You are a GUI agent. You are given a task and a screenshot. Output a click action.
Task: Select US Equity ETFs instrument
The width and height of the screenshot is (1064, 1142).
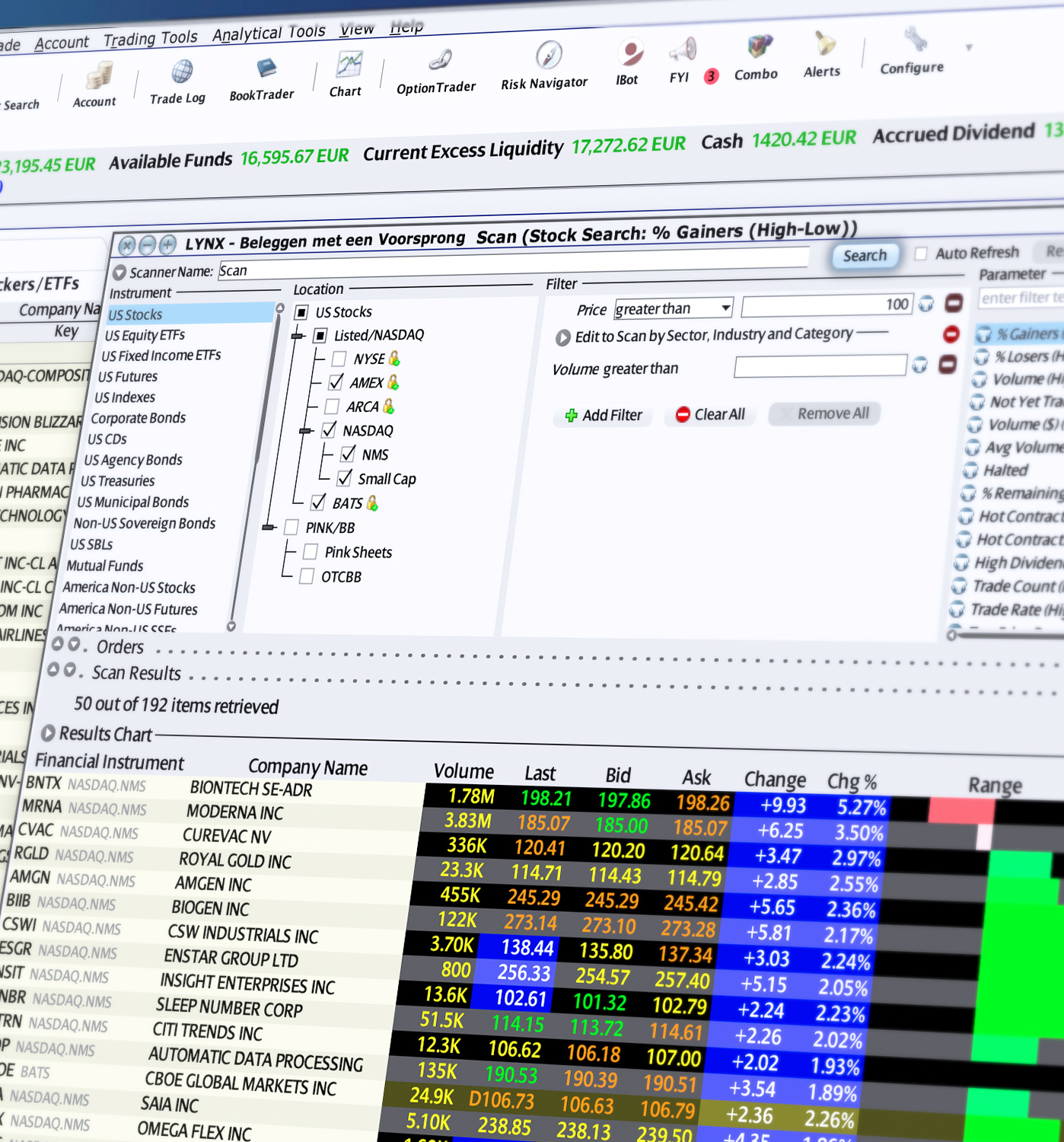[145, 335]
